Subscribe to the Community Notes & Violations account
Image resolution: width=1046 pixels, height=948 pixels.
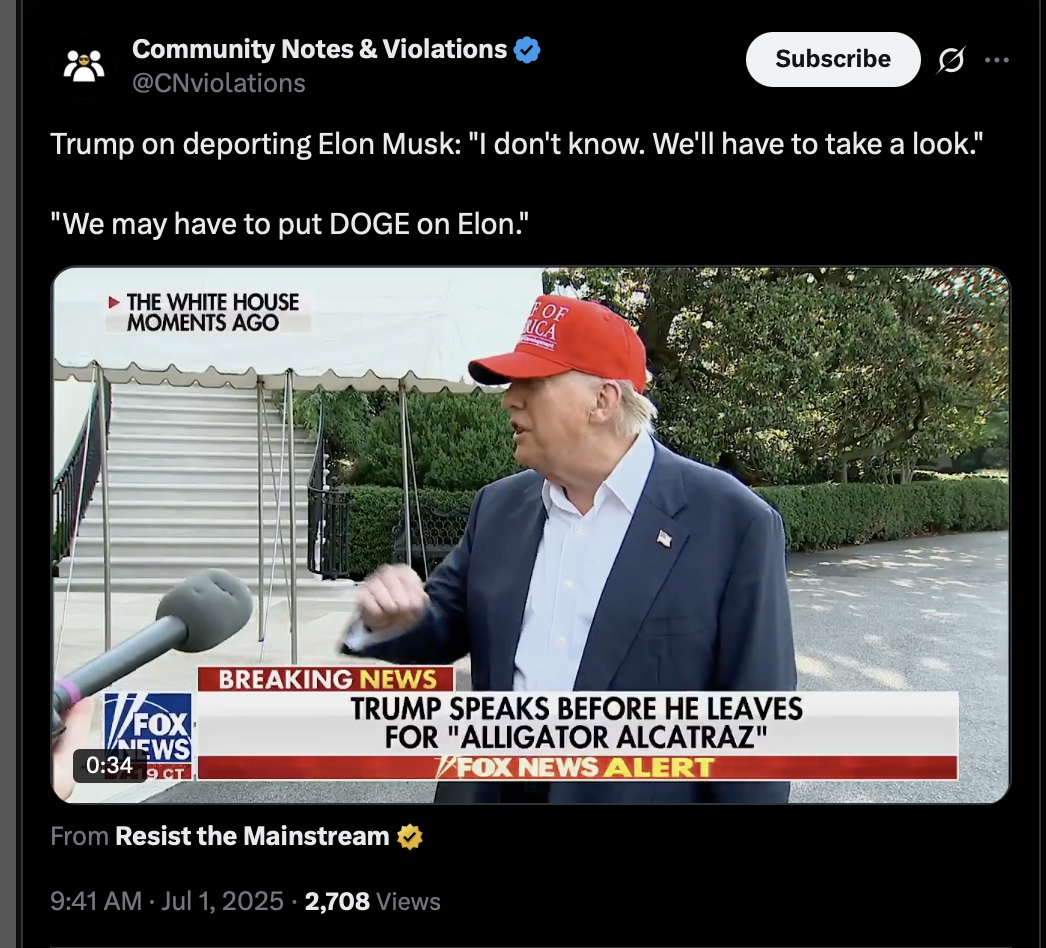tap(833, 59)
